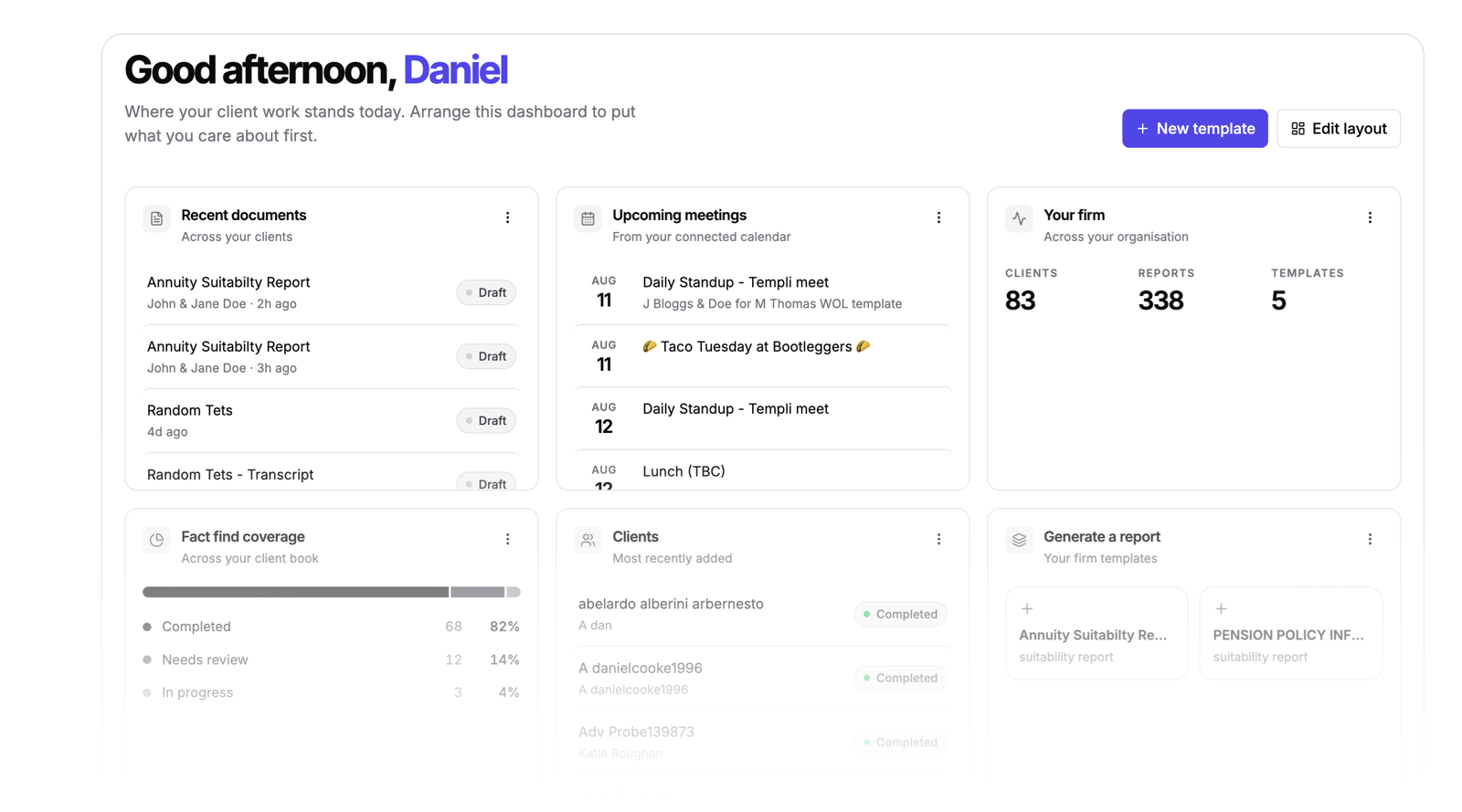
Task: Click the Fact find coverage pie icon
Action: (x=156, y=540)
